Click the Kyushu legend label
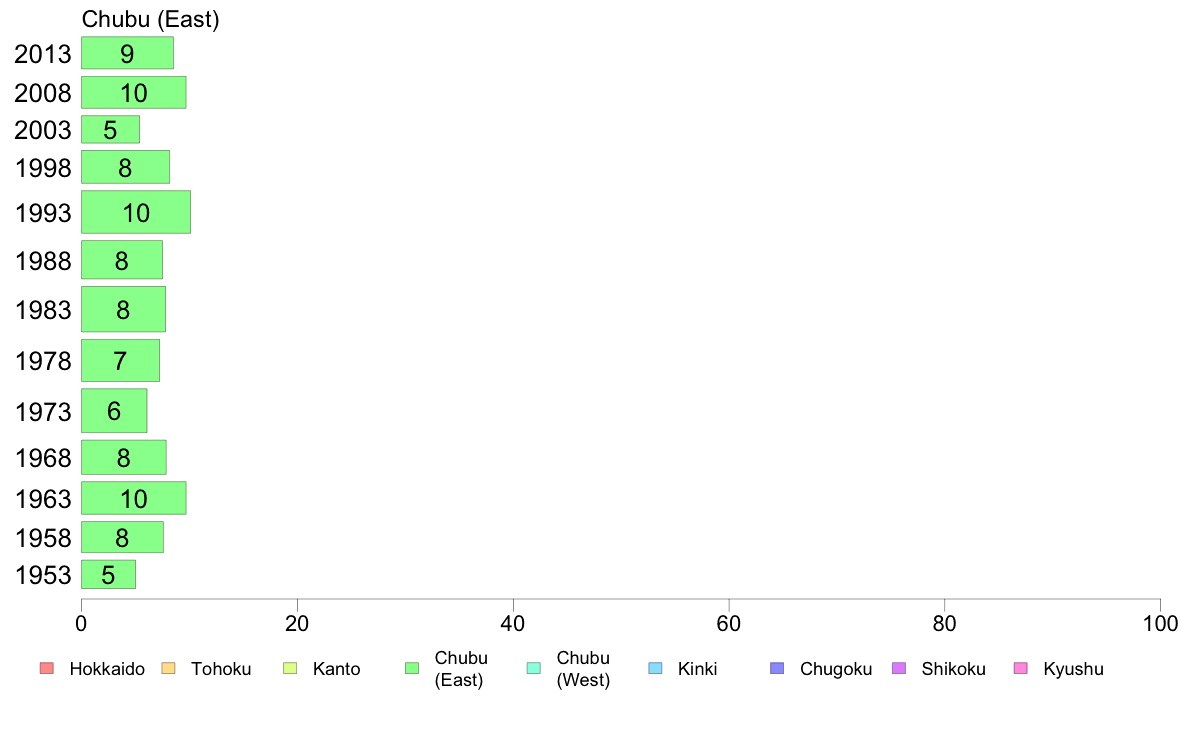1188x736 pixels. click(1073, 669)
